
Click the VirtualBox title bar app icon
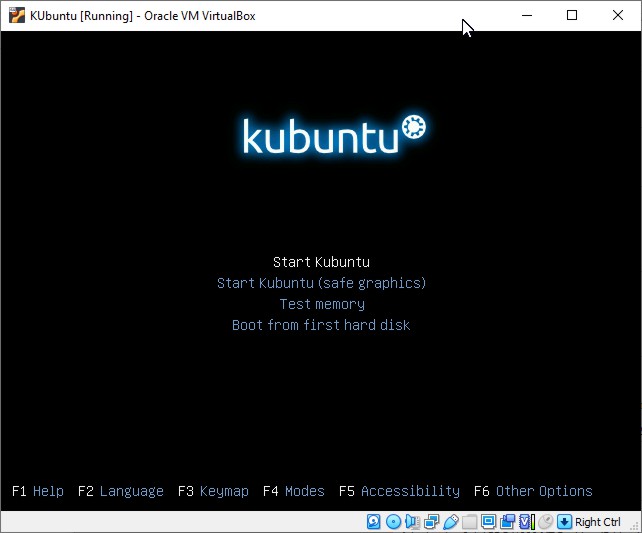[17, 16]
